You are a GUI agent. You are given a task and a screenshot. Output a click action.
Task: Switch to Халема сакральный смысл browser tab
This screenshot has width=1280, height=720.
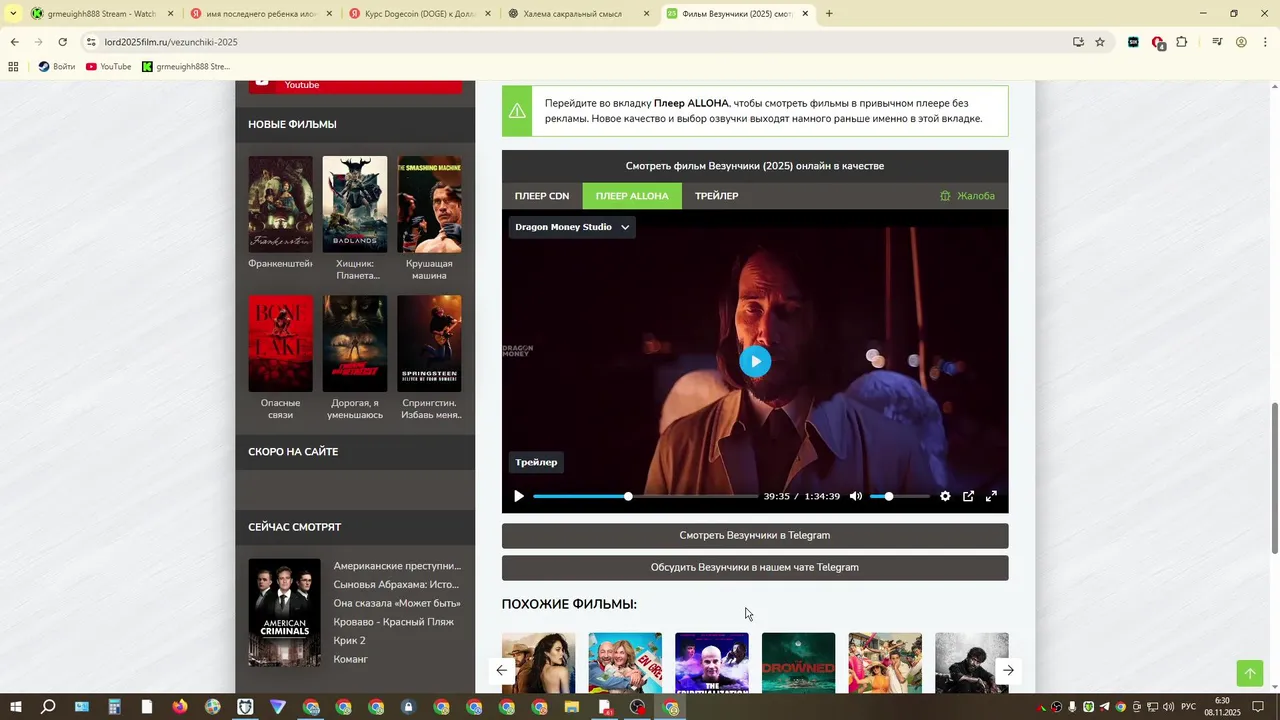[578, 14]
